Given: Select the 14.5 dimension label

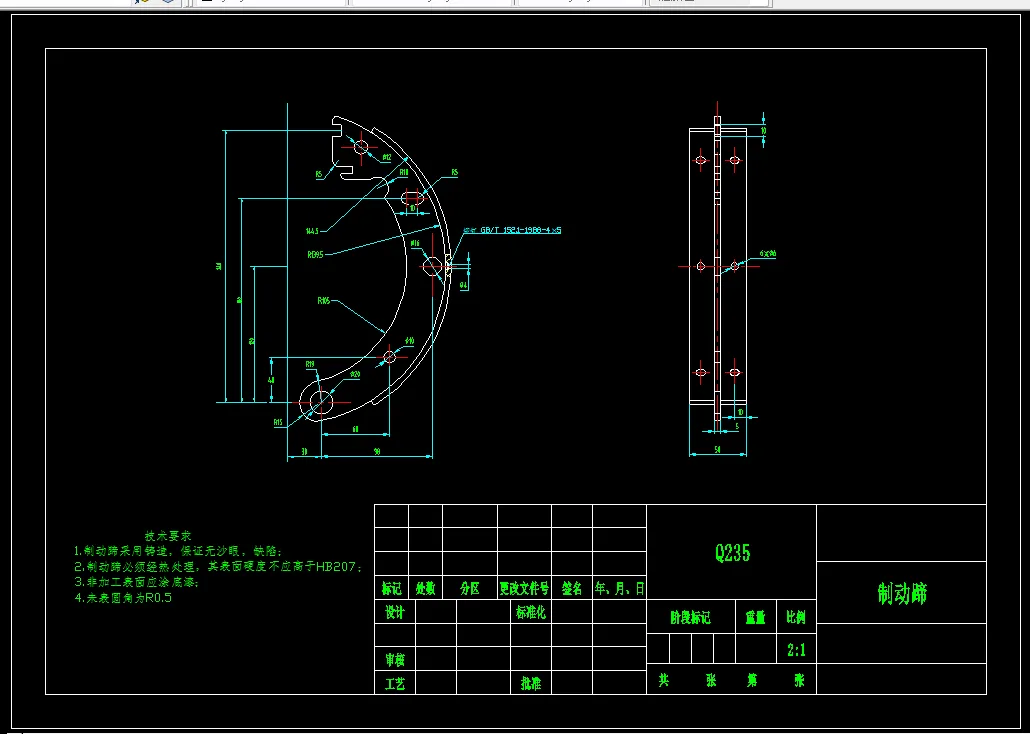Looking at the screenshot, I should point(312,231).
